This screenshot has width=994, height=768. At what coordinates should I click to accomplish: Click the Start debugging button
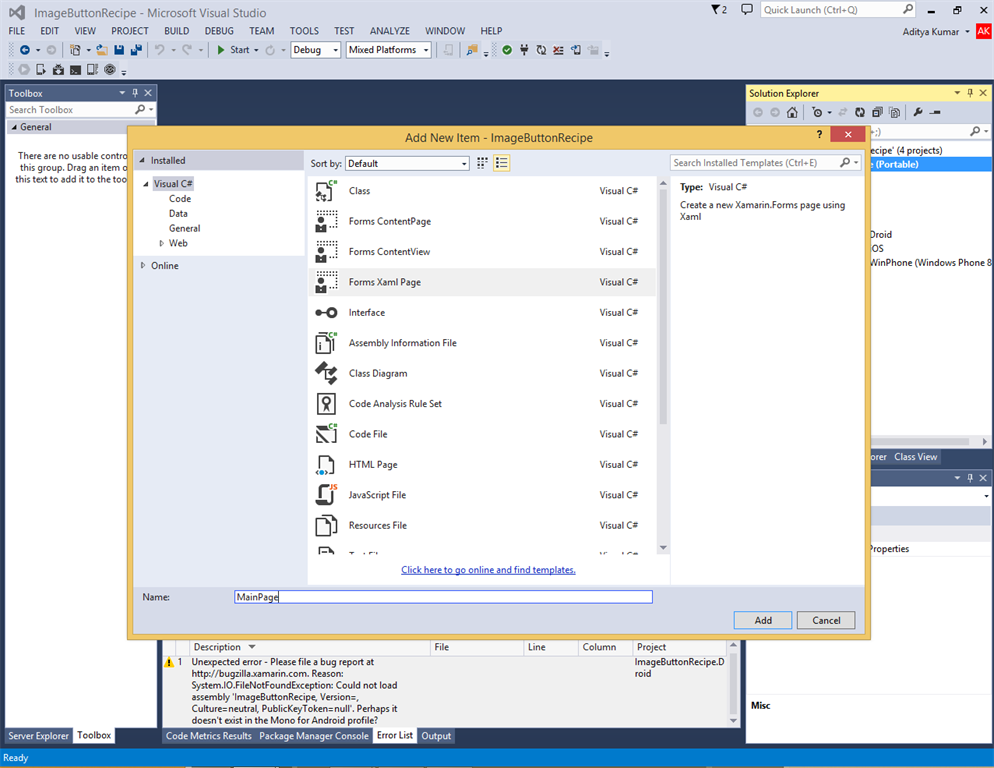(233, 50)
